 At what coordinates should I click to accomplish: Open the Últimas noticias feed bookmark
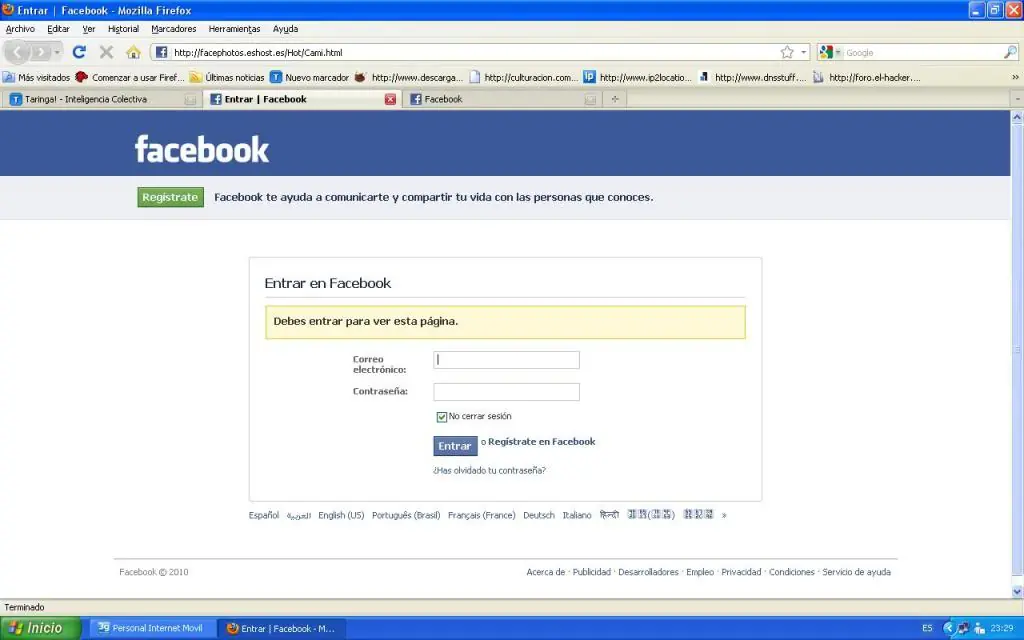[227, 77]
